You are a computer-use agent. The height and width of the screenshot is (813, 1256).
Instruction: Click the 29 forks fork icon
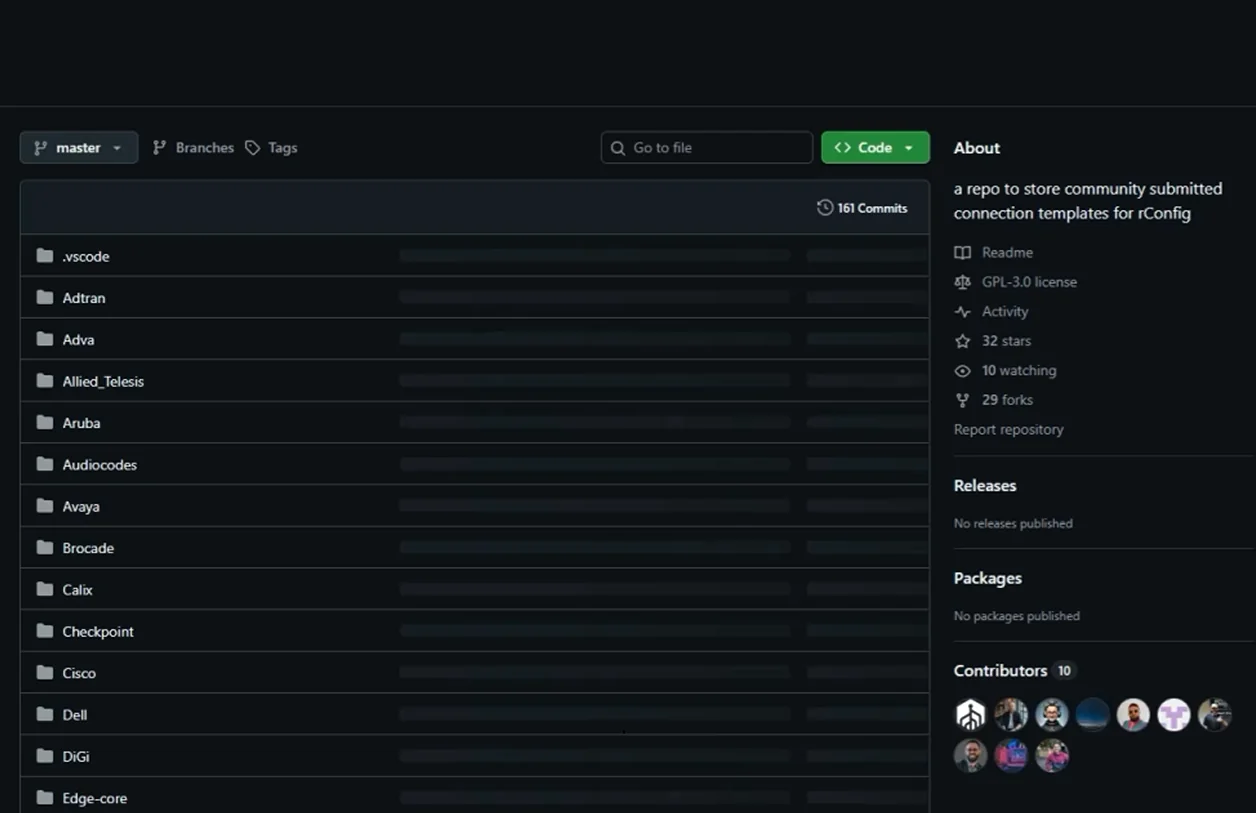[x=962, y=400]
